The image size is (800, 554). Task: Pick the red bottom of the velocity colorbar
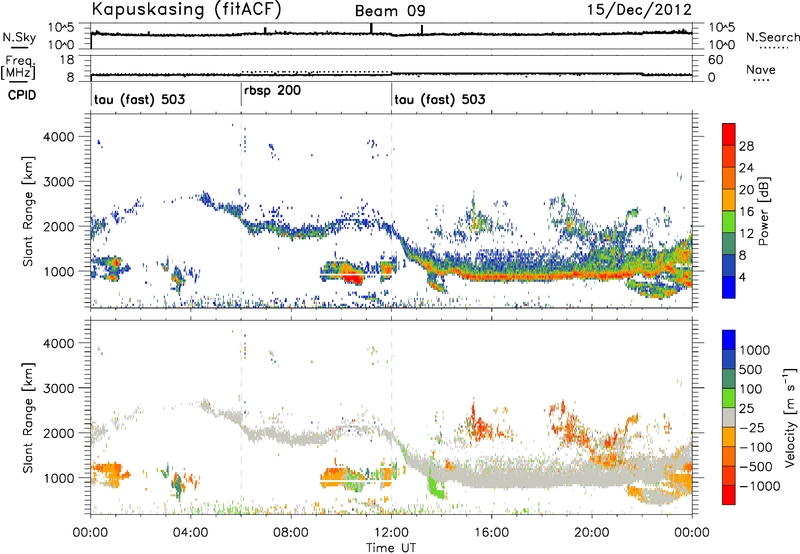729,495
